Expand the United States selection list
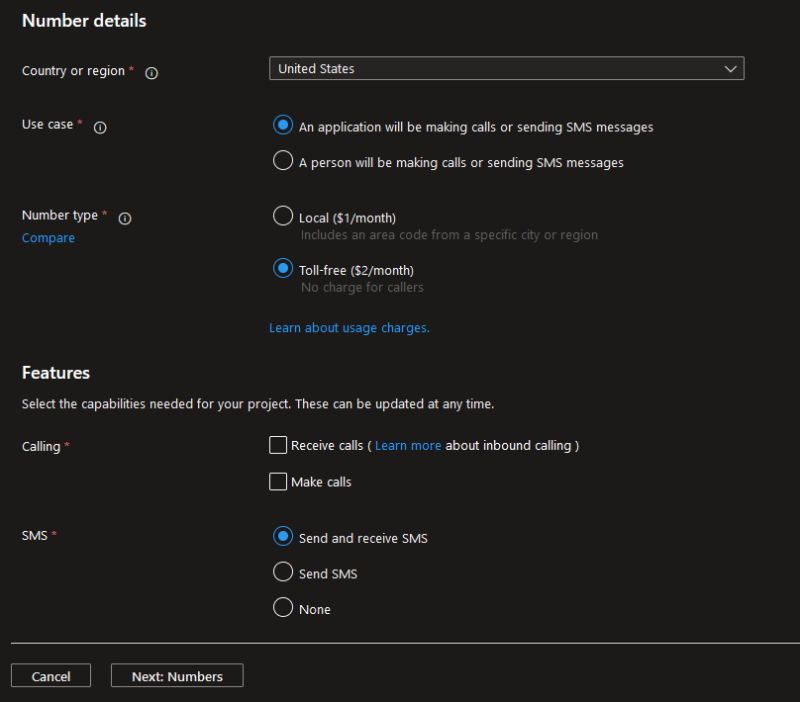 505,68
